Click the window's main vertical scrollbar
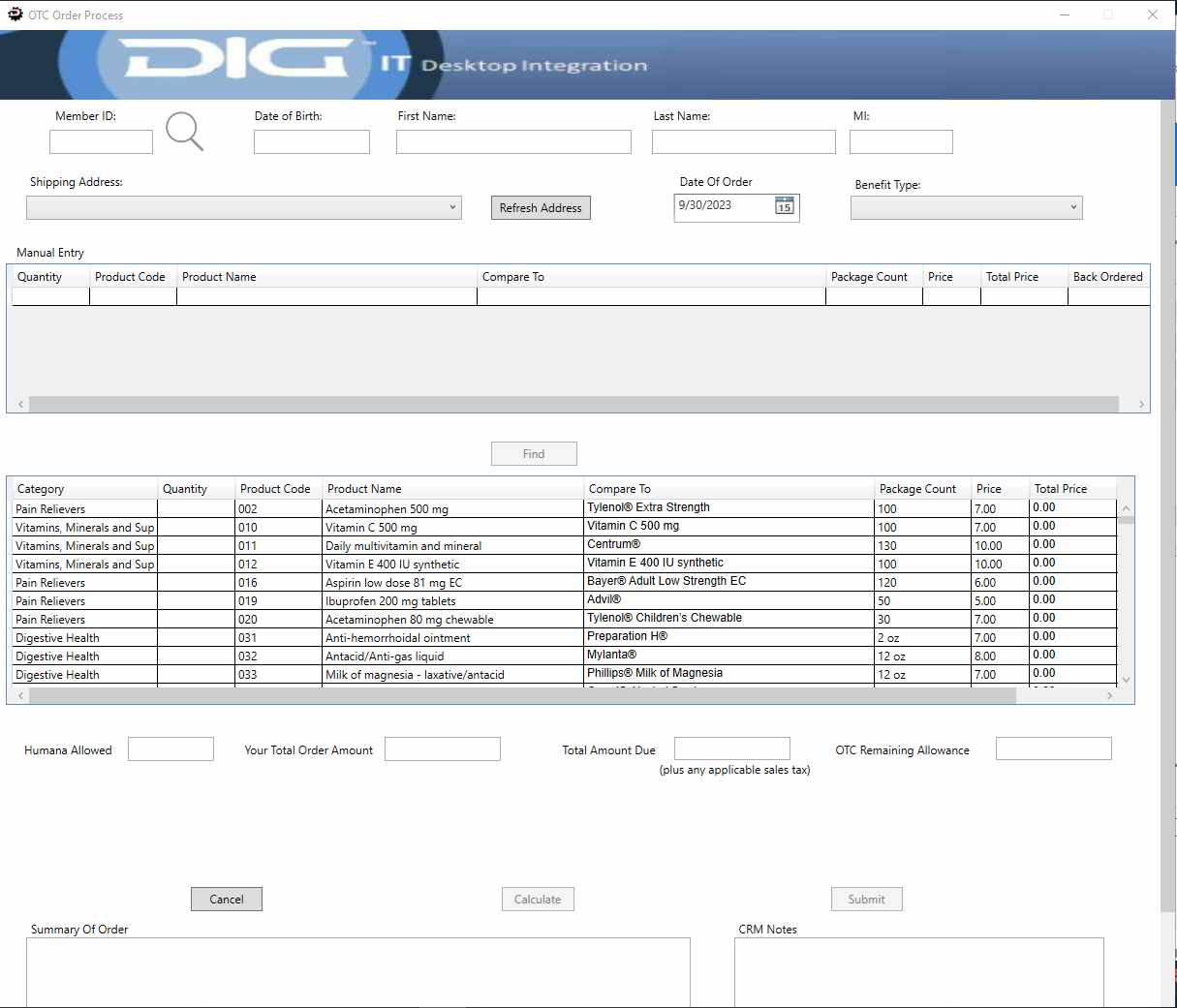The width and height of the screenshot is (1177, 1008). coord(1168,504)
